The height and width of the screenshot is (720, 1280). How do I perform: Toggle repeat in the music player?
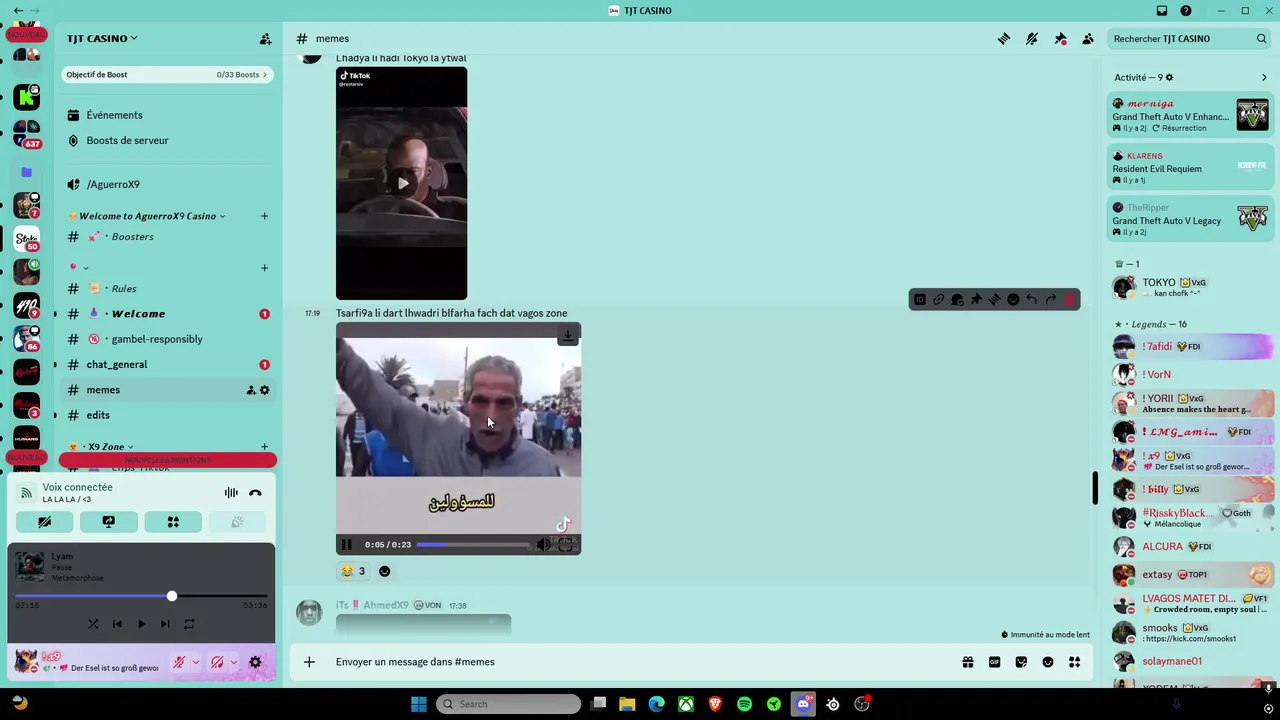(189, 624)
